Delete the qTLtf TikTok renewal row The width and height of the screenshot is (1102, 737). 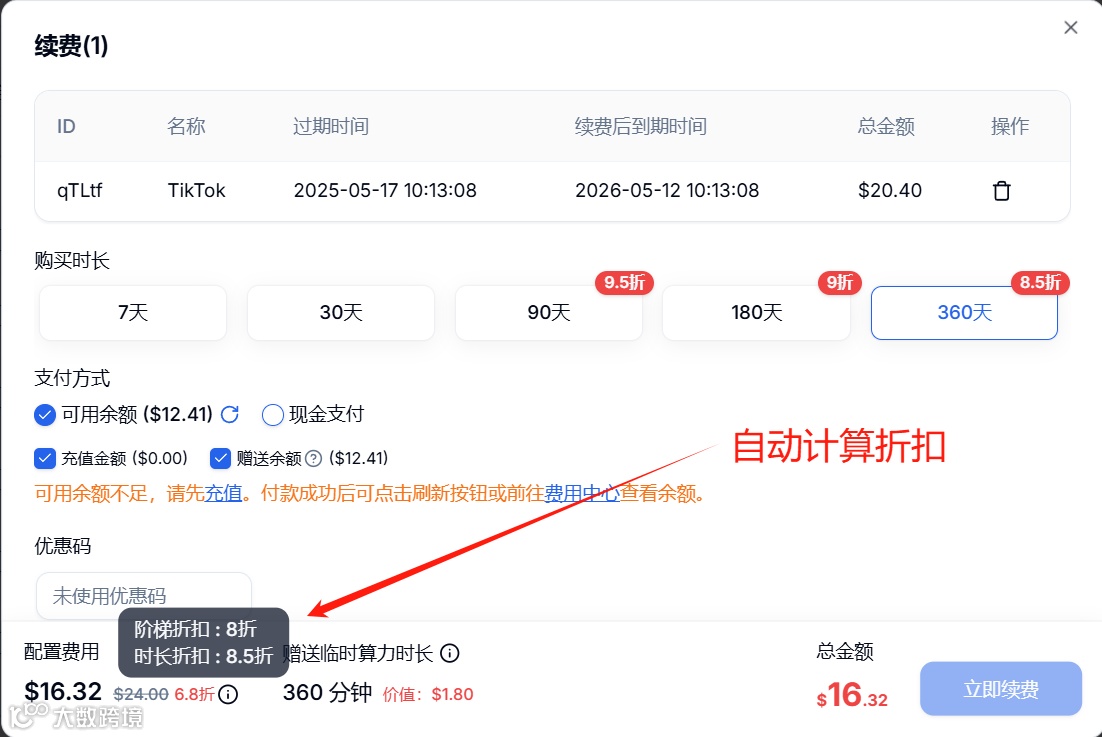[x=1001, y=190]
